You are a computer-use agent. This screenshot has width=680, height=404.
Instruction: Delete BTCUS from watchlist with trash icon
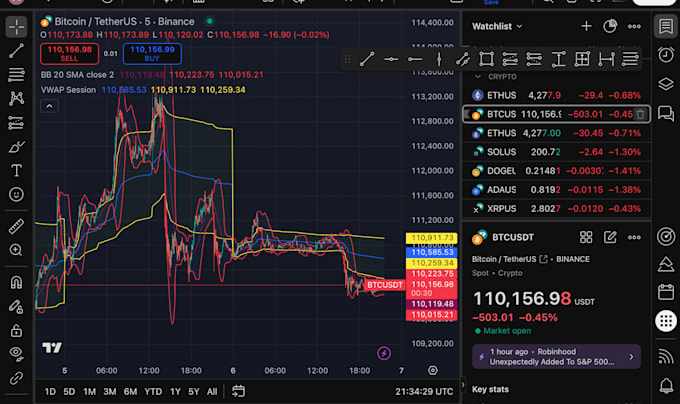click(x=640, y=114)
